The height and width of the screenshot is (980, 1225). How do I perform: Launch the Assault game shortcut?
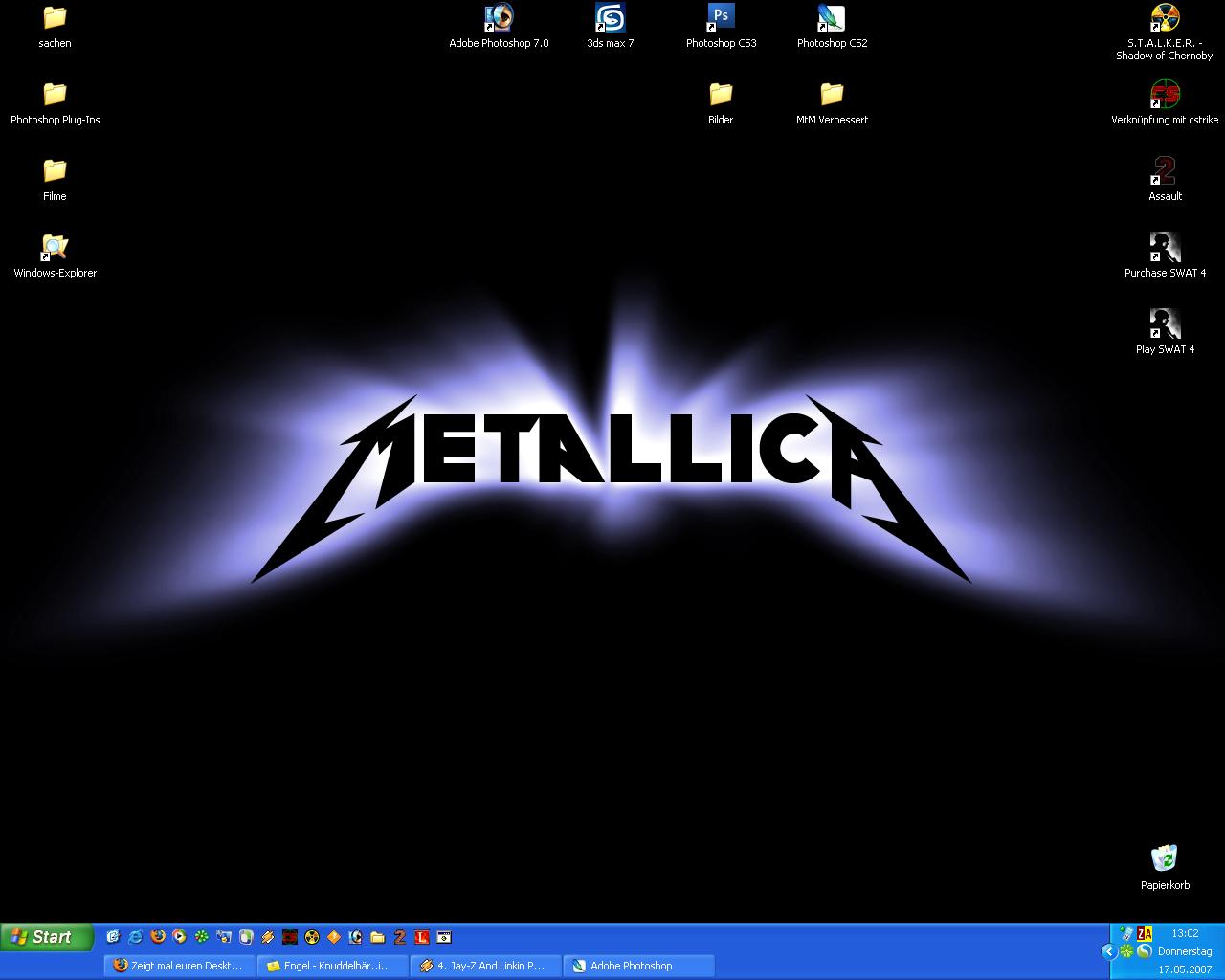coord(1165,180)
